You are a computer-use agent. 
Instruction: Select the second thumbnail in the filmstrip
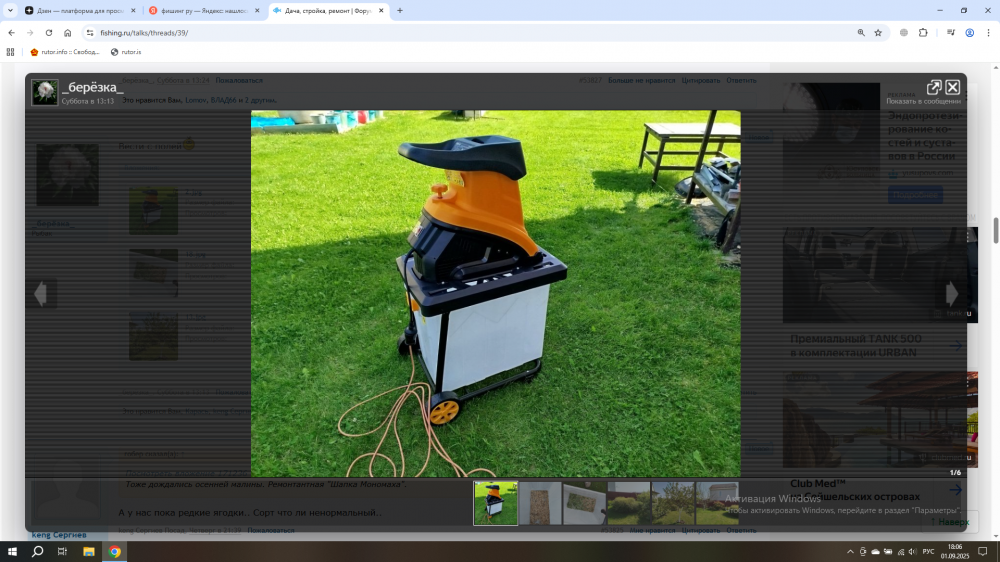pos(540,503)
